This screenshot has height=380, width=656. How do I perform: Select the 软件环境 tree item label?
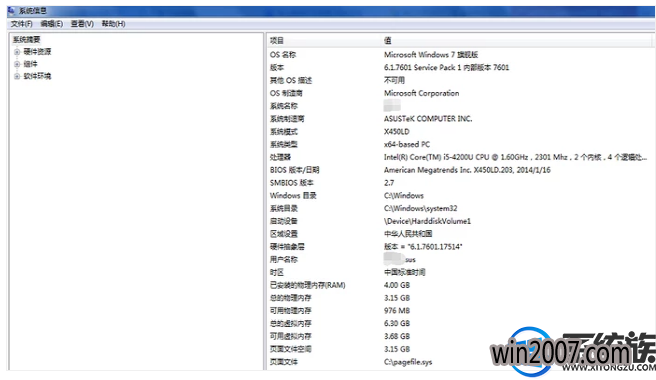tap(37, 76)
